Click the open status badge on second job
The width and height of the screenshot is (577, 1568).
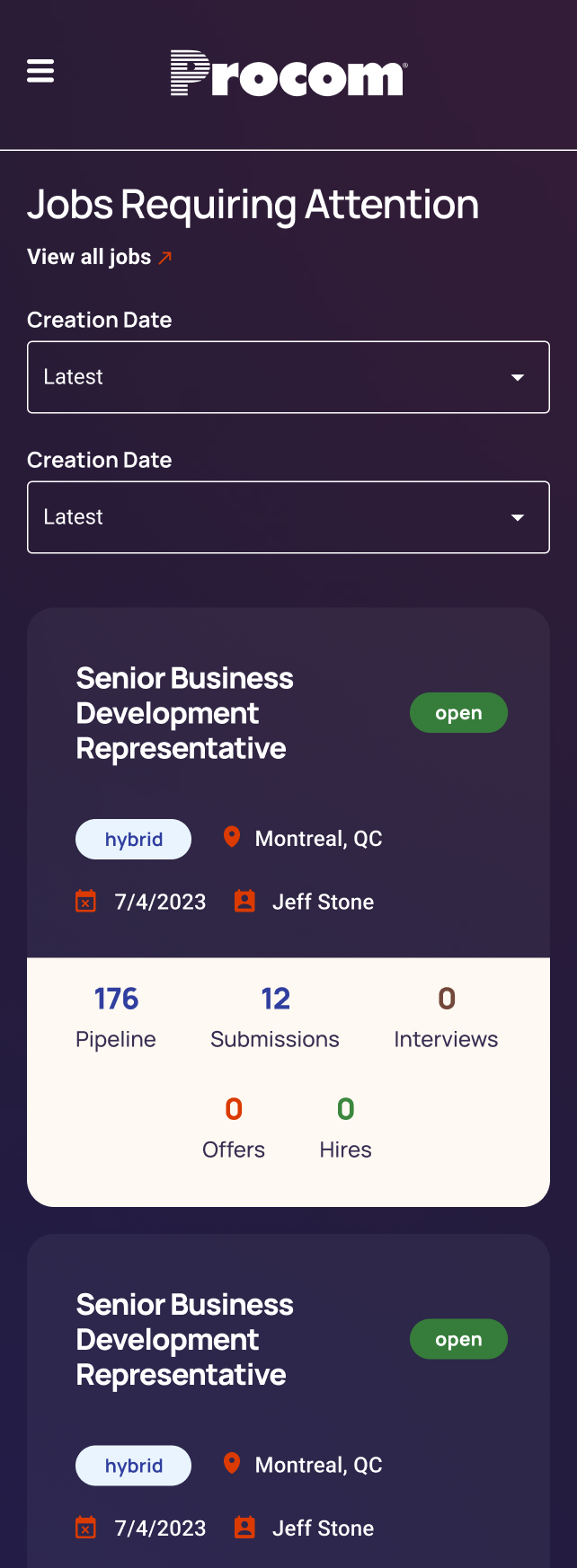click(x=459, y=1339)
